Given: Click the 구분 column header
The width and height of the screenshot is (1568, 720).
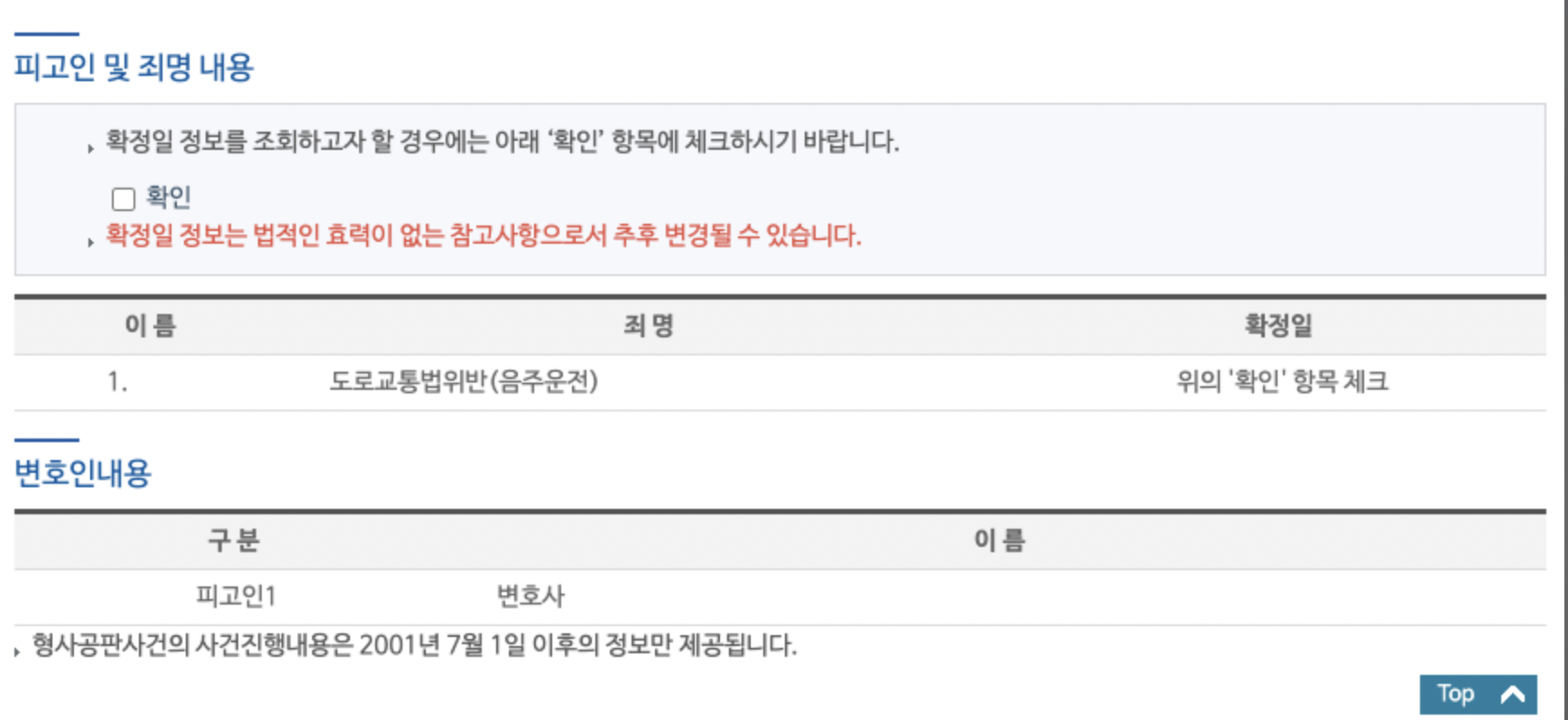Looking at the screenshot, I should 234,540.
